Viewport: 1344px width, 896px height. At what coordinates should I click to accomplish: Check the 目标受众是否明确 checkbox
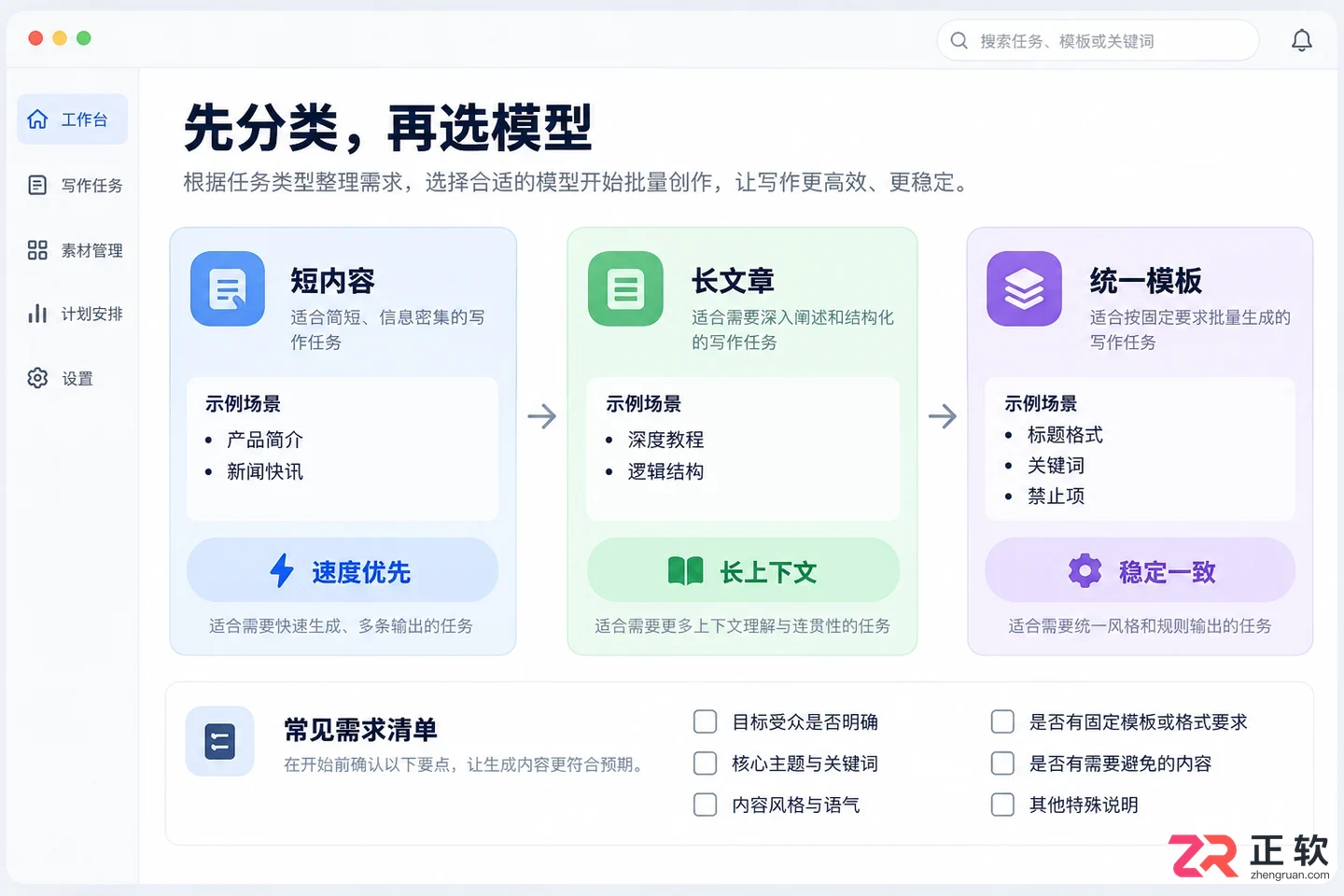706,721
